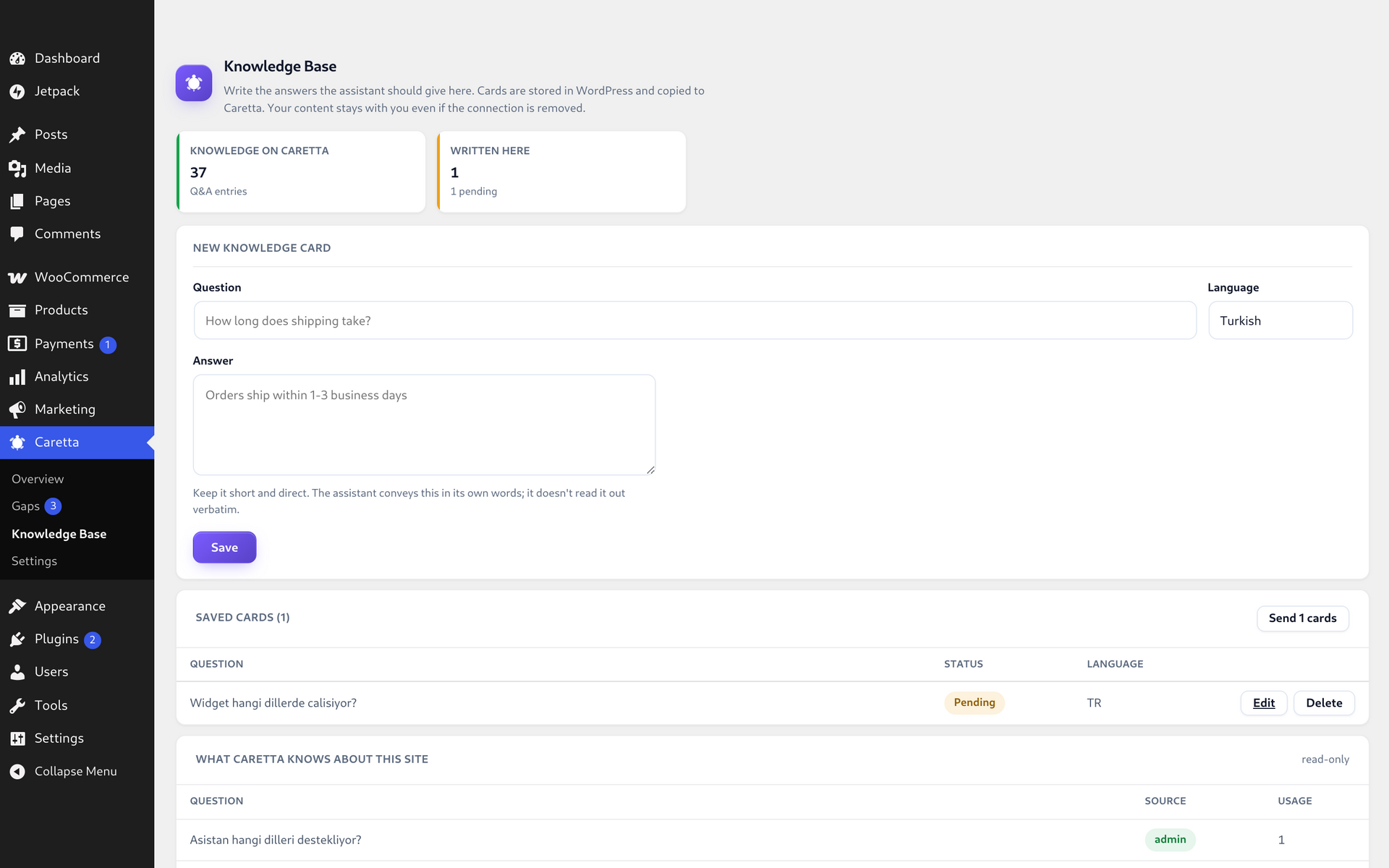The width and height of the screenshot is (1389, 868).
Task: Click the Caretta turtle icon in sidebar
Action: (17, 443)
